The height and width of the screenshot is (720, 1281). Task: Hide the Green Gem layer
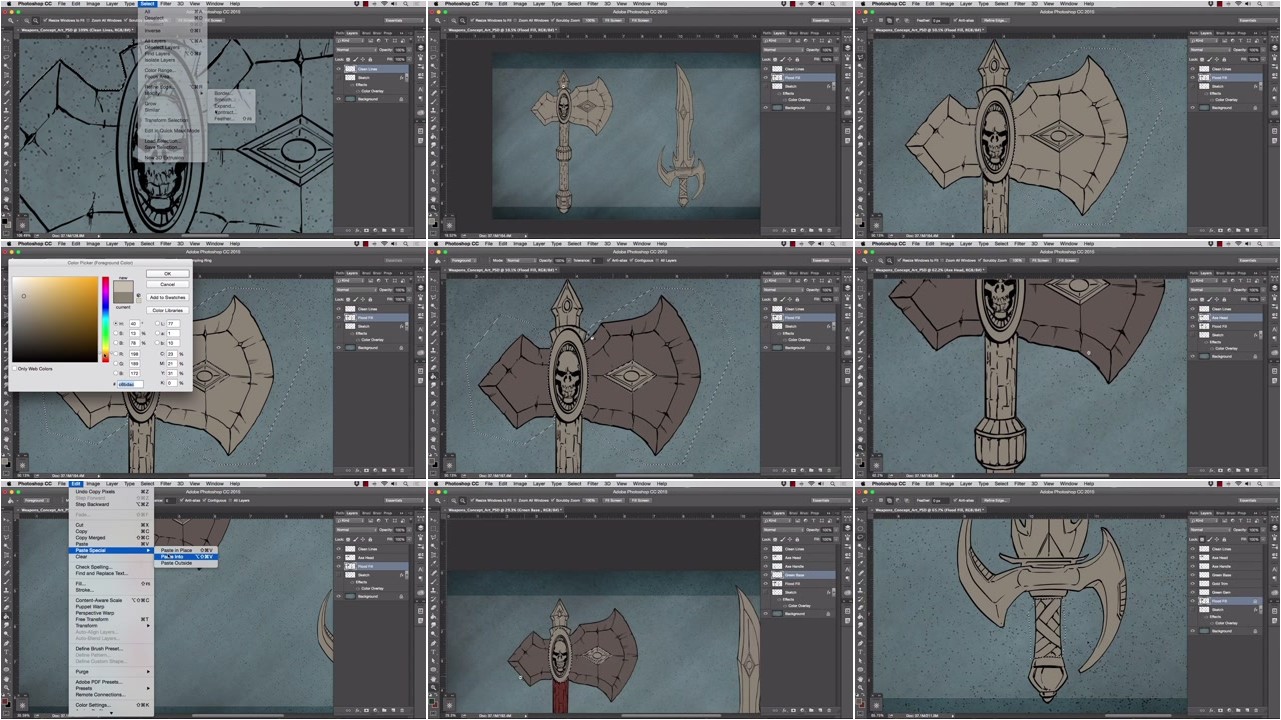pos(1193,592)
